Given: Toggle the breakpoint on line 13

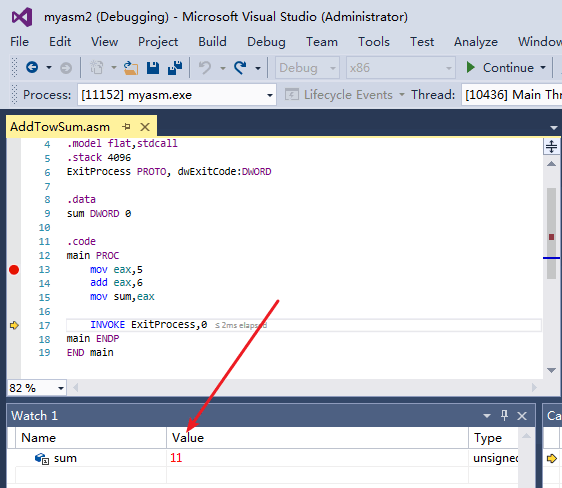Looking at the screenshot, I should point(14,269).
